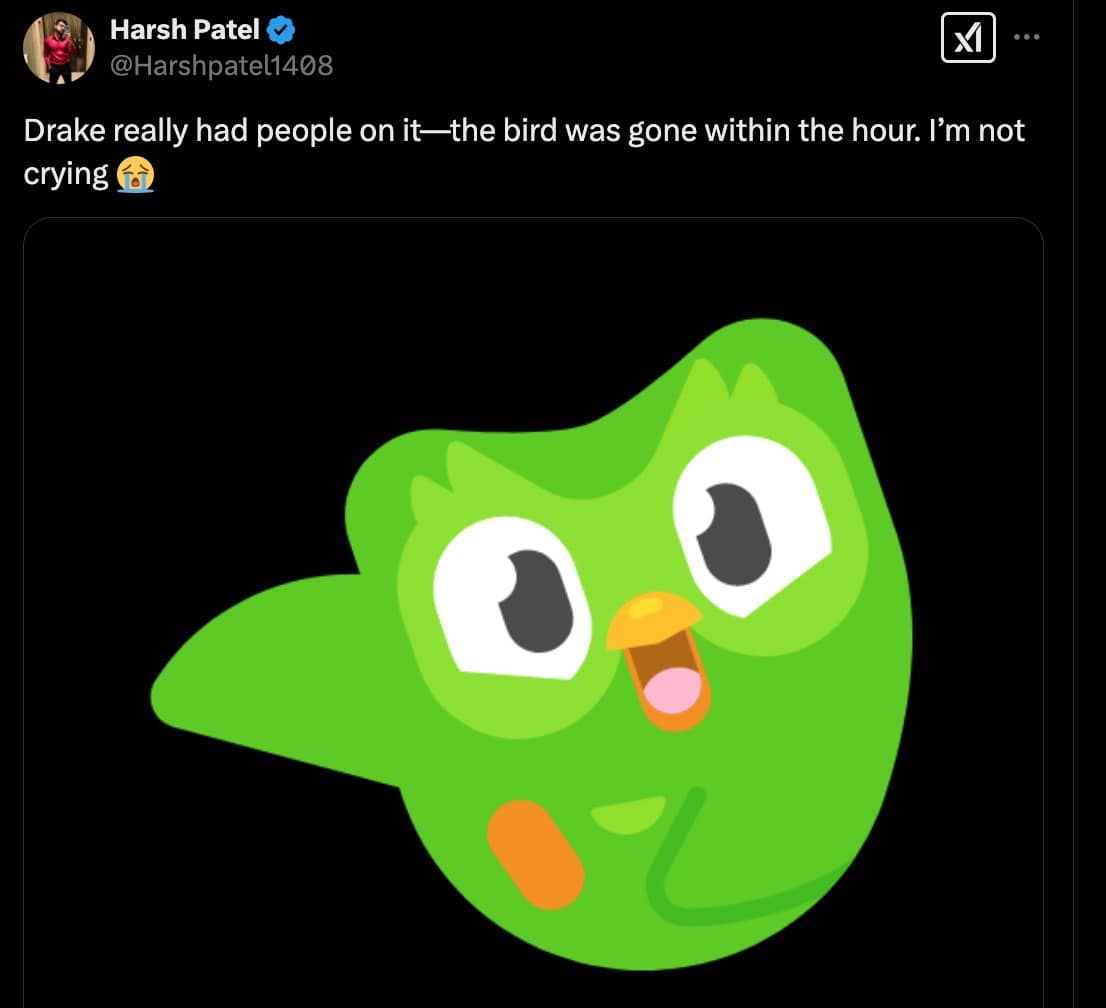Image resolution: width=1106 pixels, height=1008 pixels.
Task: Click the display name Harsh Patel
Action: coord(184,31)
